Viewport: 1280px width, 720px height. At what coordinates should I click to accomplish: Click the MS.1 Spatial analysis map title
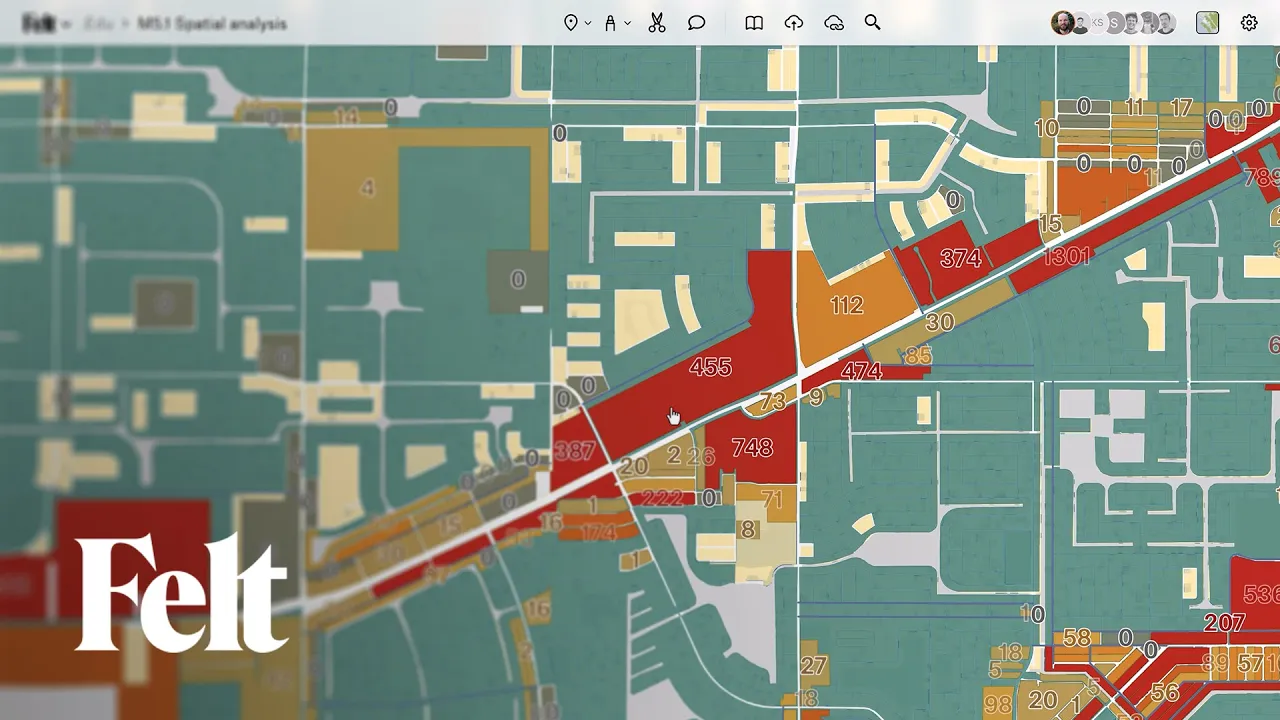(x=213, y=23)
